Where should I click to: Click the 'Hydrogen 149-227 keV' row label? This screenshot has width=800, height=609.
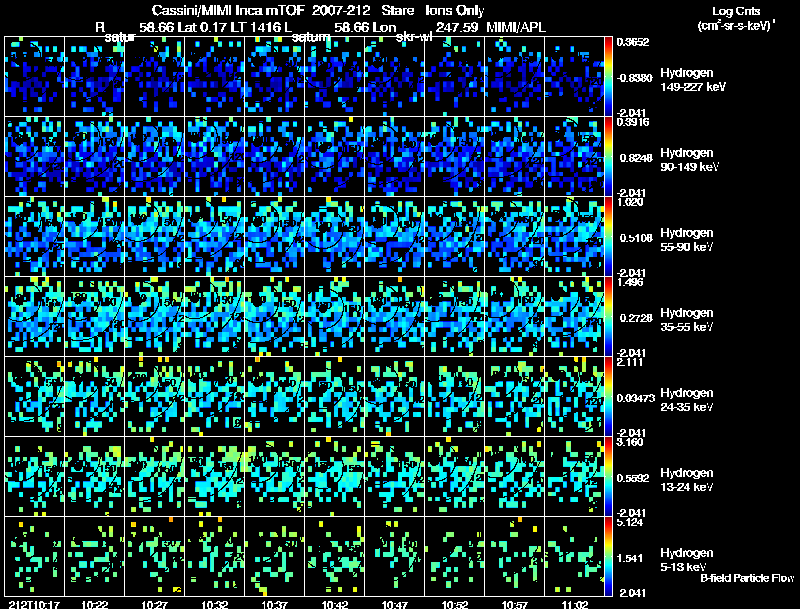(x=692, y=80)
